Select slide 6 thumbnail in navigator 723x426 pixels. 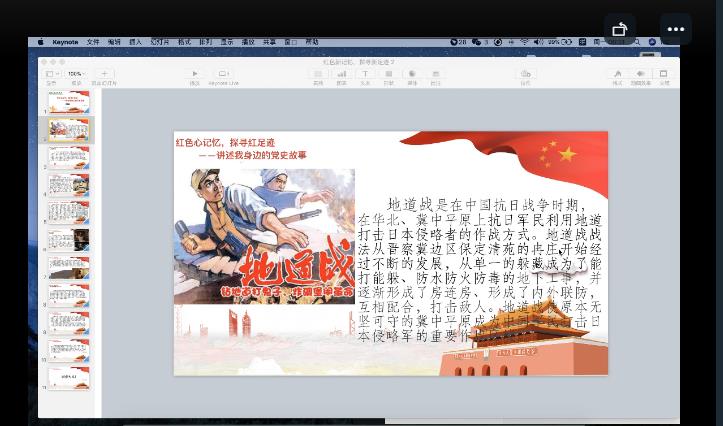[x=69, y=240]
